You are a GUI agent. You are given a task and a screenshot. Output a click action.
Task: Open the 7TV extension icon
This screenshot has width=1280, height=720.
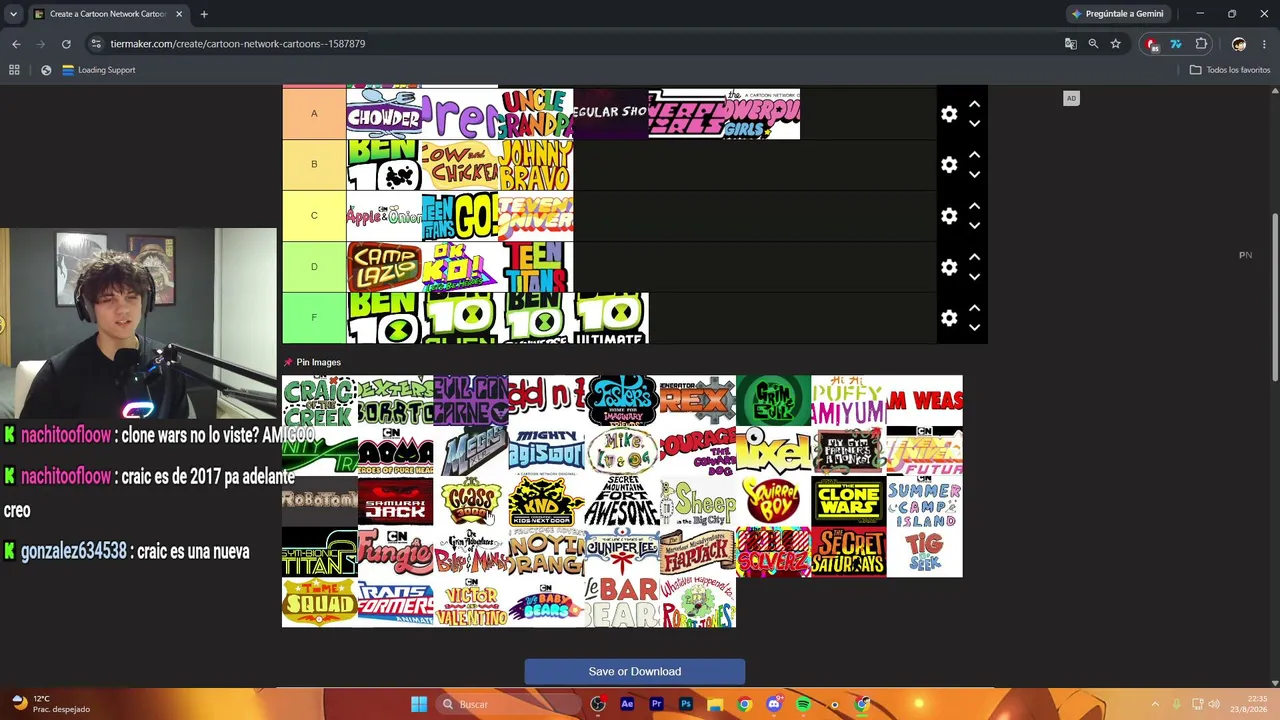coord(1176,44)
